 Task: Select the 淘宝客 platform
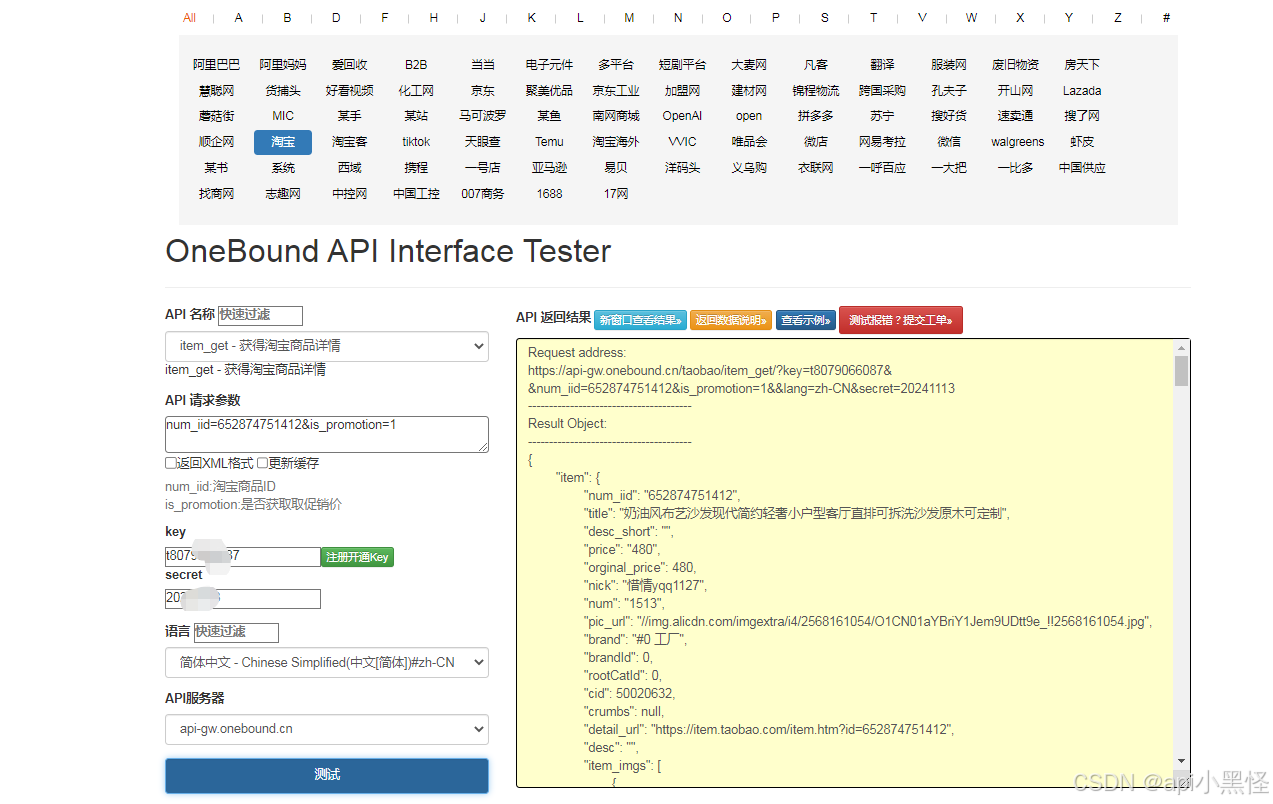[x=350, y=142]
